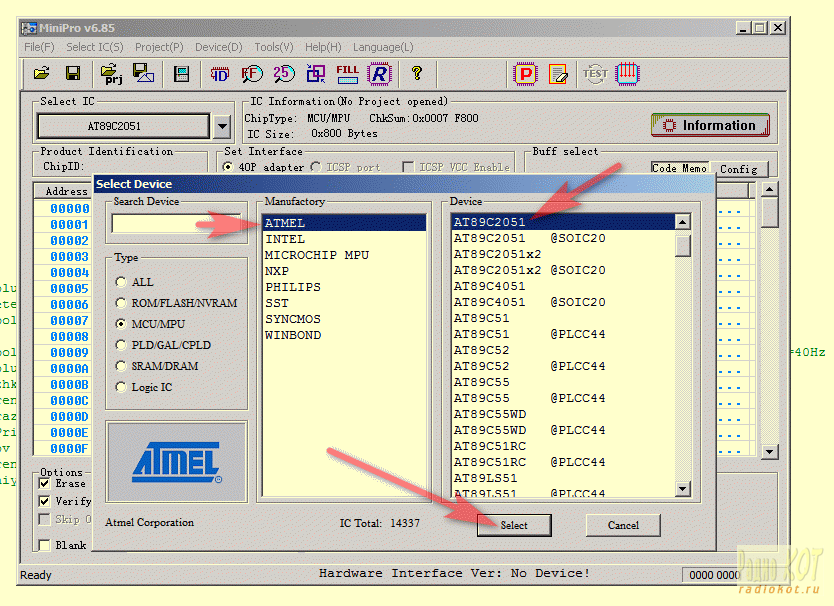Expand the Select IC dropdown arrow
Image resolution: width=834 pixels, height=606 pixels.
[222, 127]
